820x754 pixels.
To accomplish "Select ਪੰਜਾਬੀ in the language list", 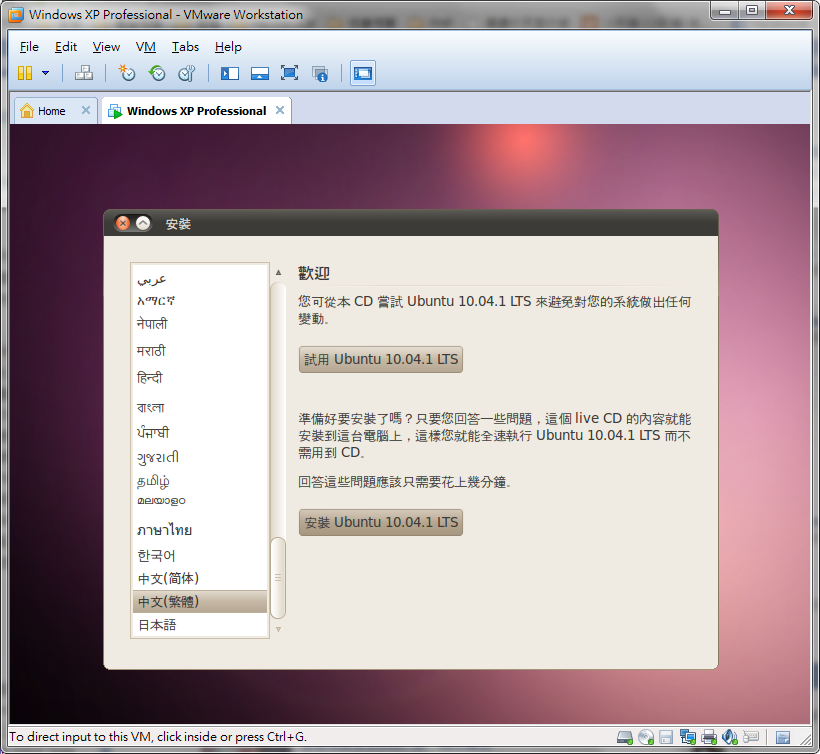I will coord(200,432).
